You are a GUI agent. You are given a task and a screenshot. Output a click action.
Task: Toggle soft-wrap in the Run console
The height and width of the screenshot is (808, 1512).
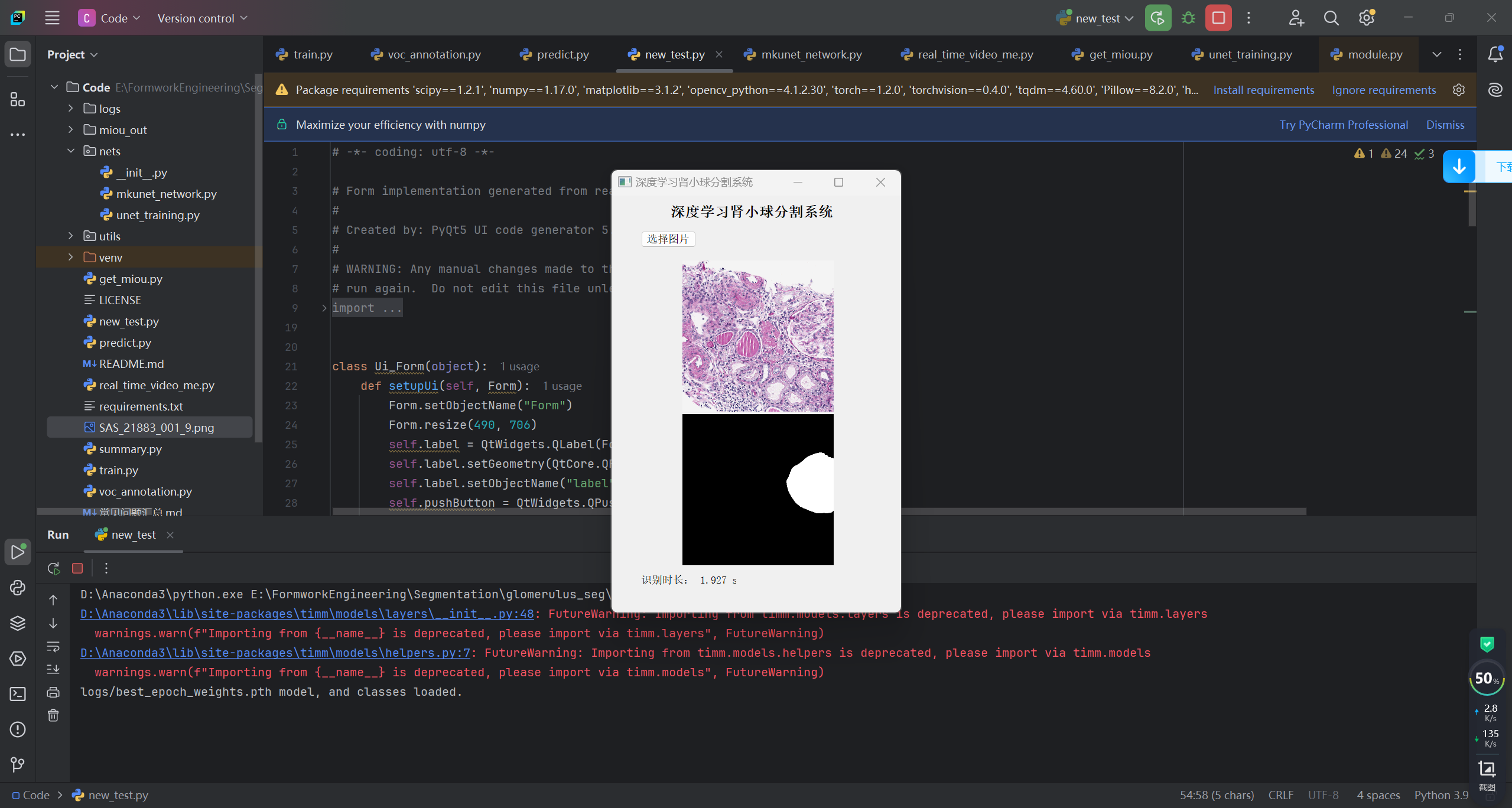pos(53,646)
